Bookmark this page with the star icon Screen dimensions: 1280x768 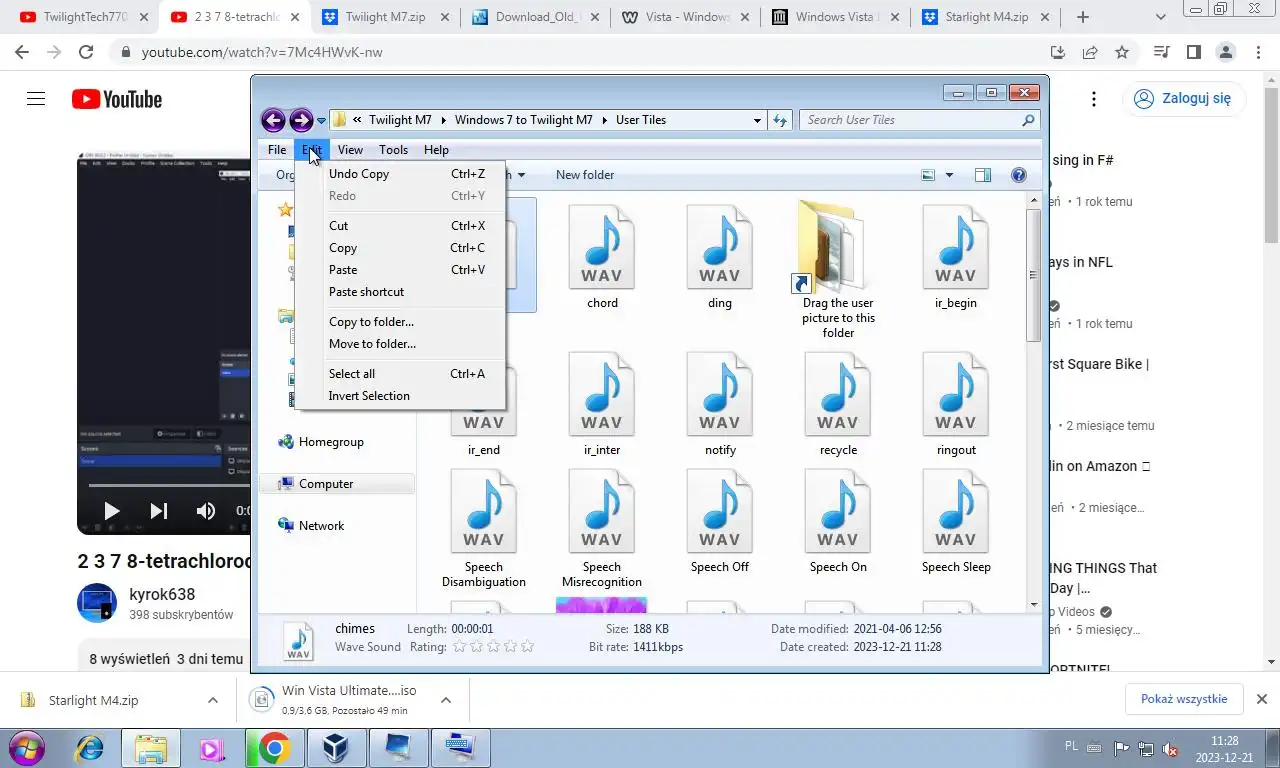coord(1122,52)
